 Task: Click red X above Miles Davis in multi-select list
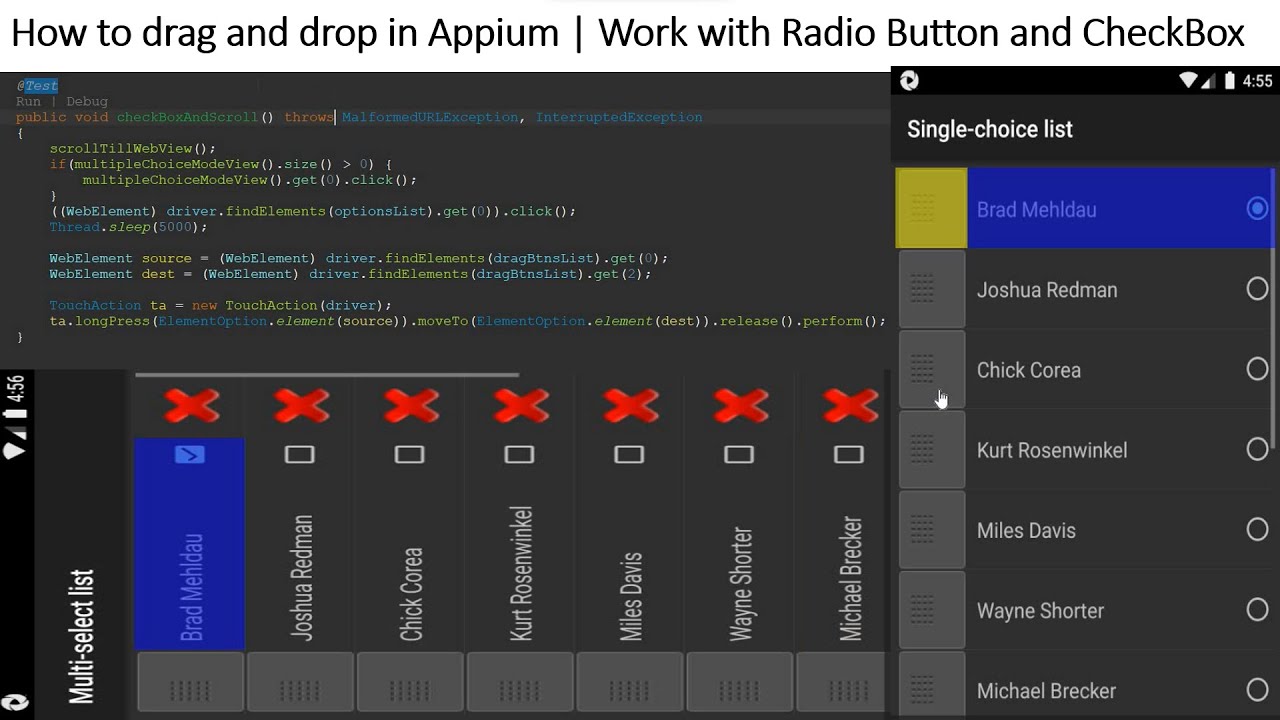coord(631,406)
